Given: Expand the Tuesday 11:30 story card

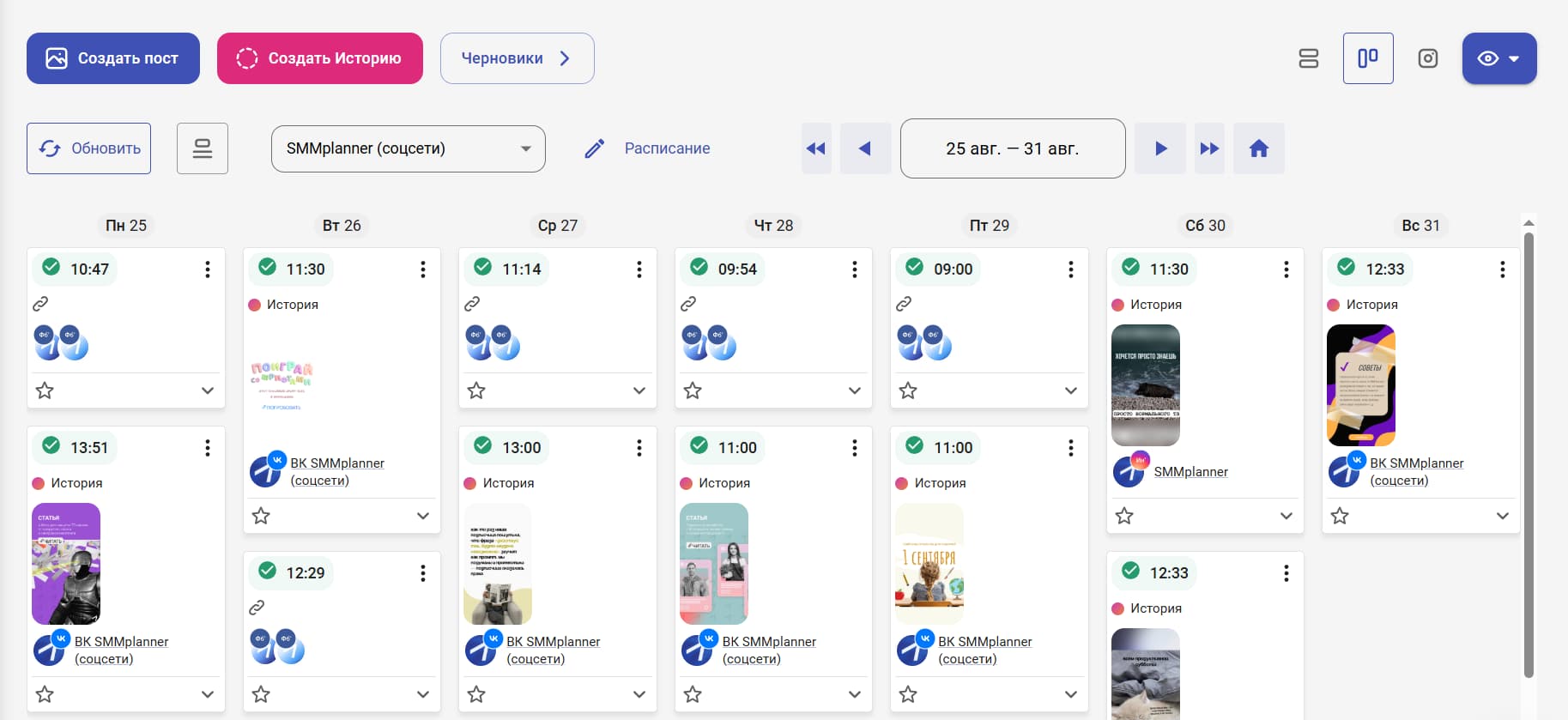Looking at the screenshot, I should coord(423,516).
